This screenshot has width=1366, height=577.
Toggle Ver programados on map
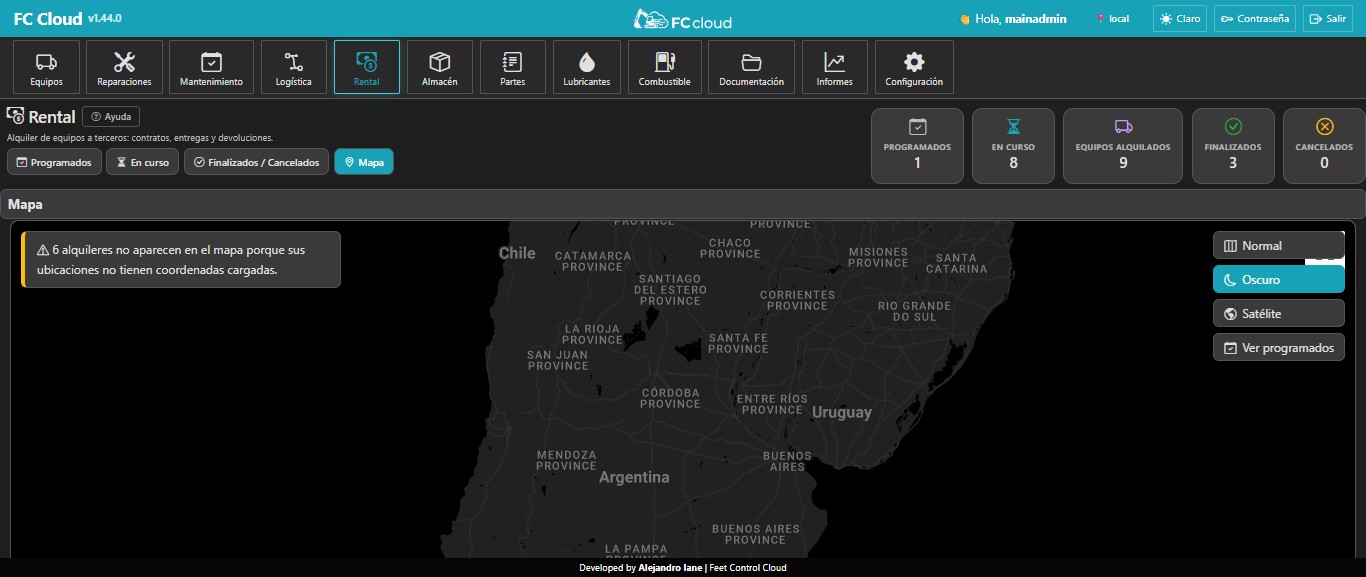pyautogui.click(x=1278, y=348)
